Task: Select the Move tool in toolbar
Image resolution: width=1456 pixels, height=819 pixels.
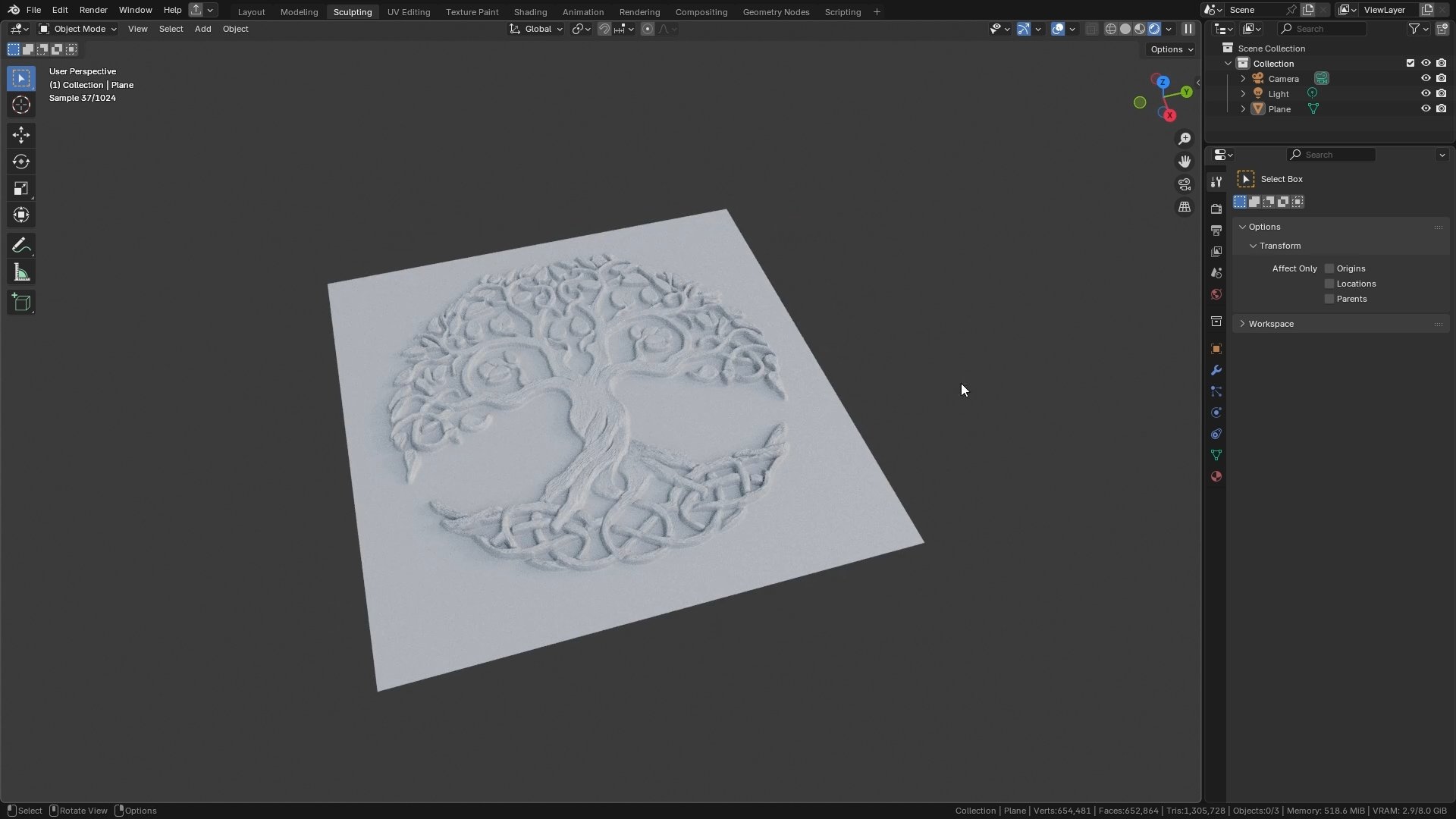Action: point(21,135)
